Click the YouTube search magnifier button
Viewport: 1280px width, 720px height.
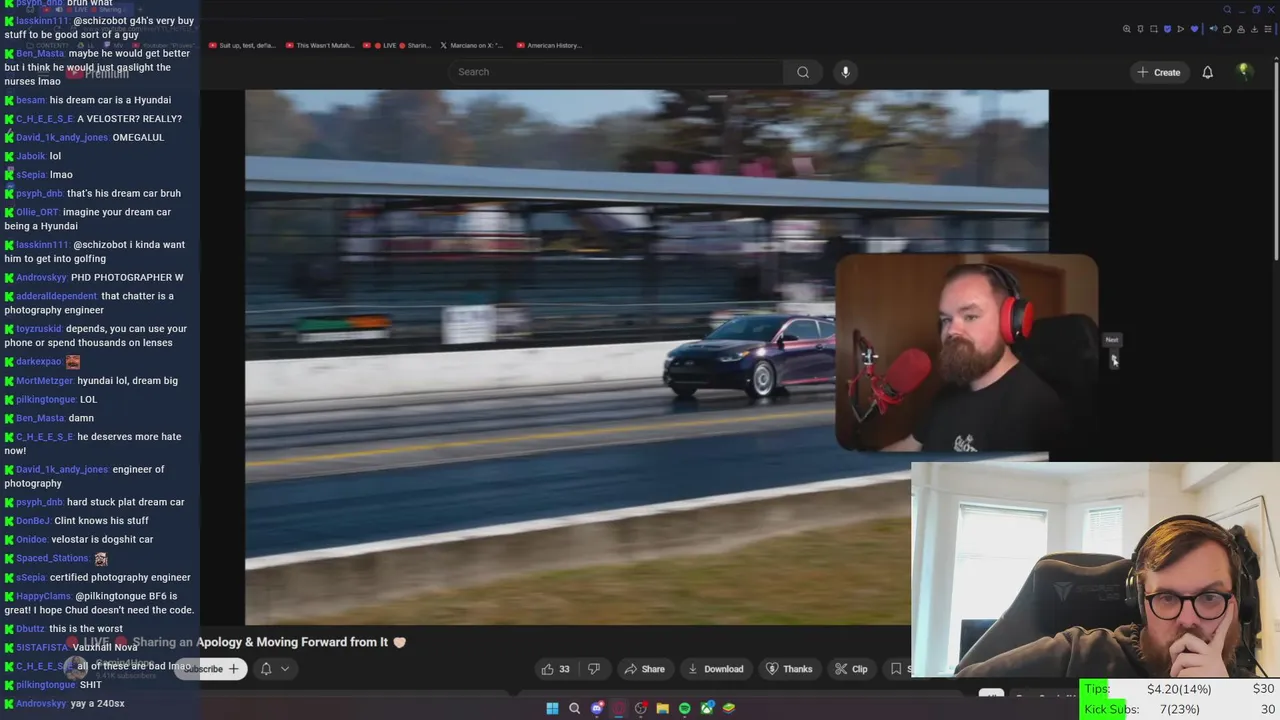(x=802, y=72)
